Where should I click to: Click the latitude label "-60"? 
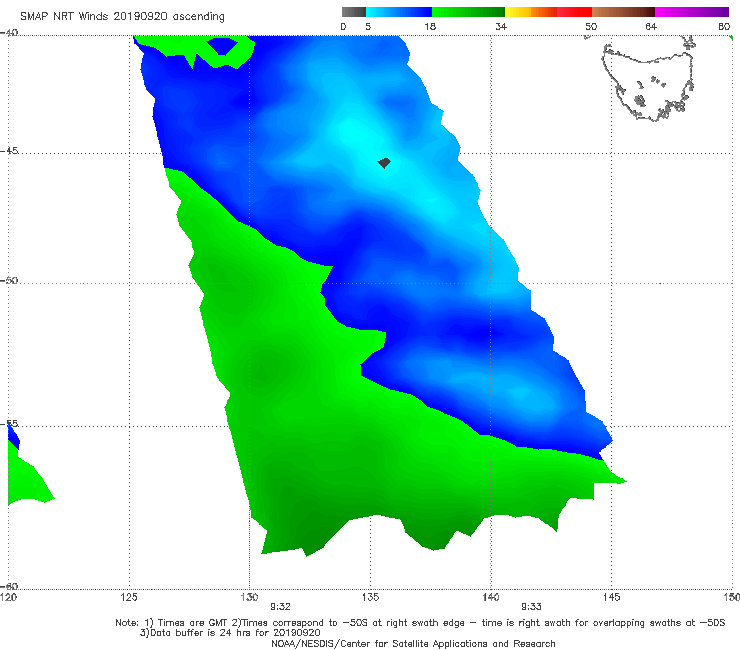9,586
